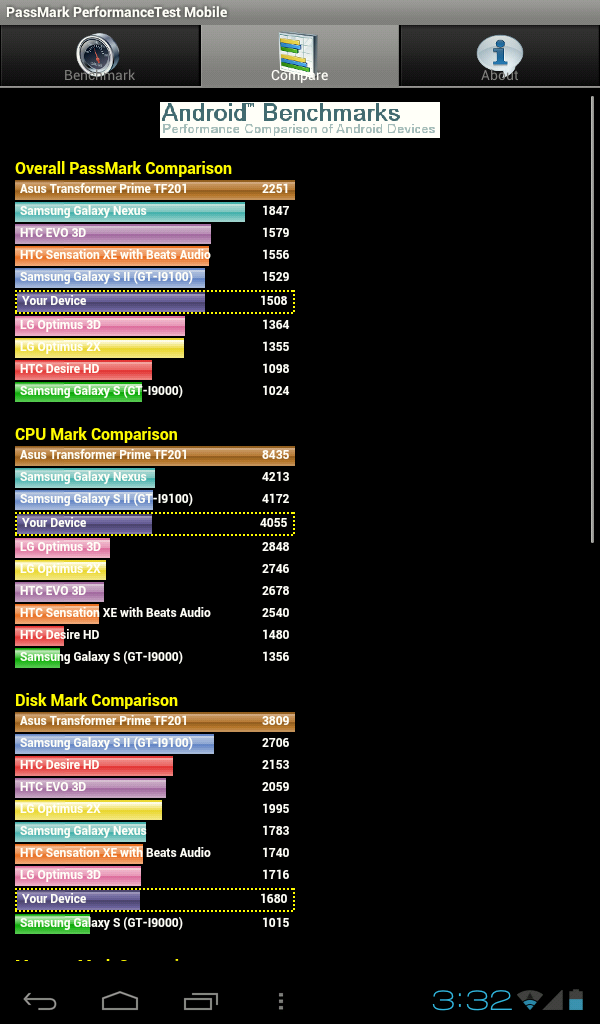This screenshot has width=600, height=1024.
Task: Click the vertical scrollbar on the right
Action: click(592, 320)
